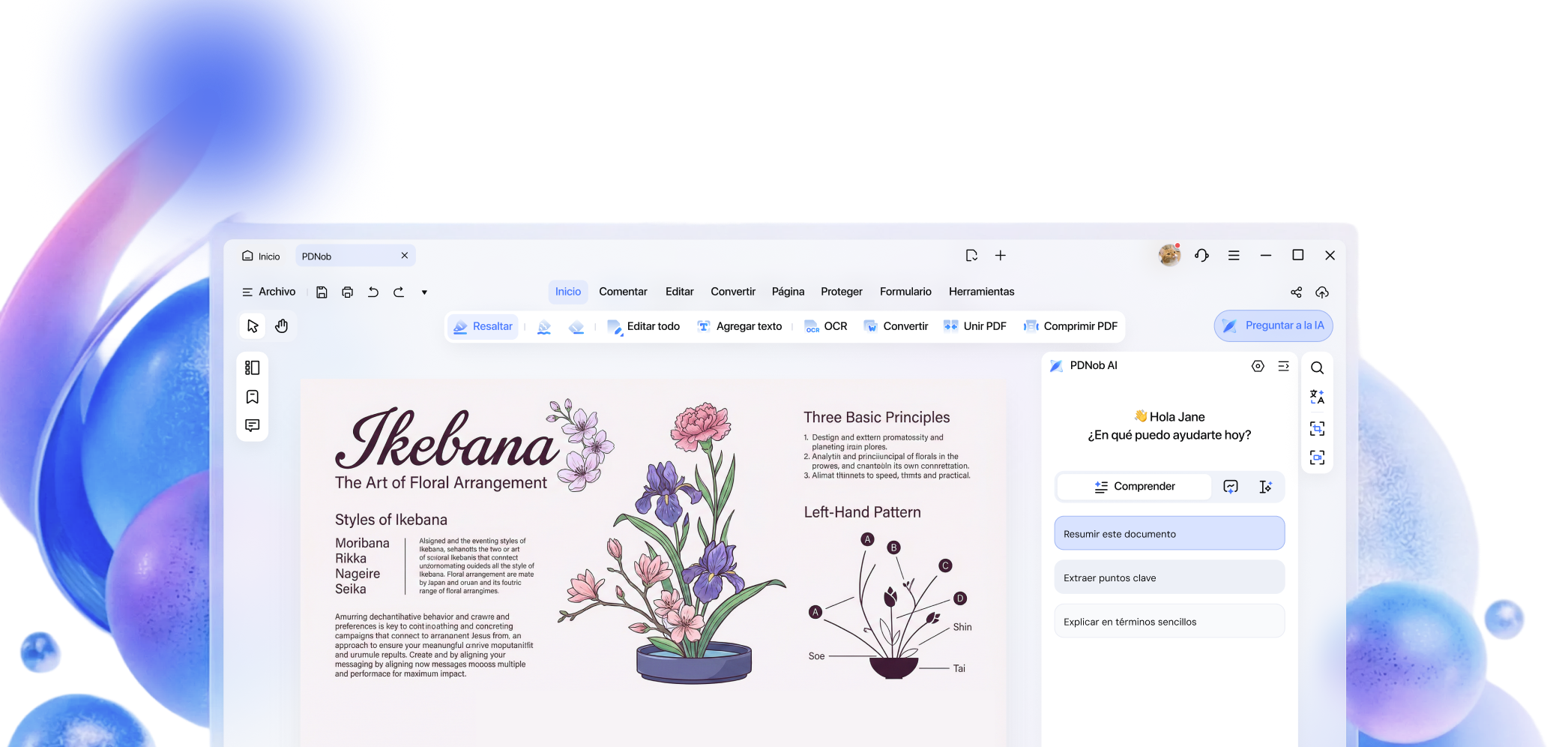Click Unir PDF in the toolbar

pos(975,326)
